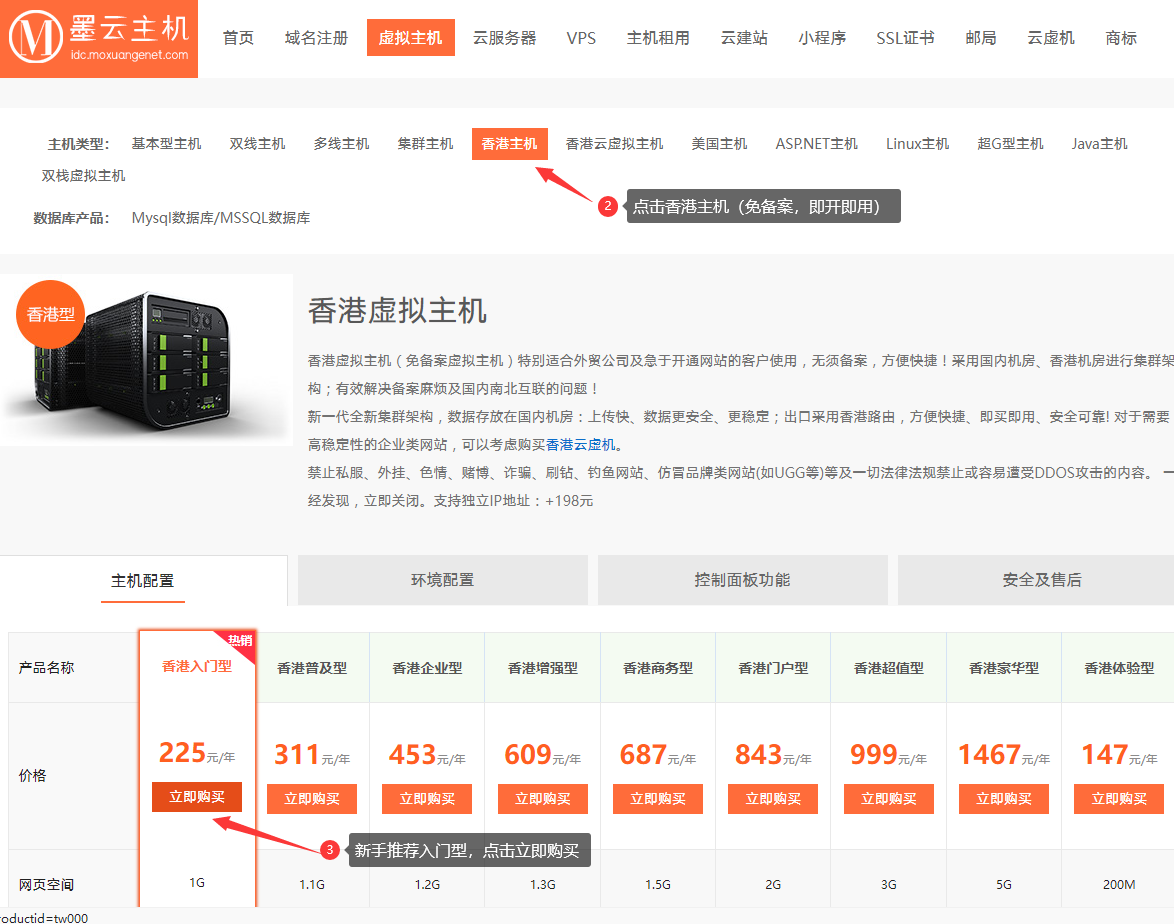
Task: Open 邮局 nav item
Action: point(981,38)
